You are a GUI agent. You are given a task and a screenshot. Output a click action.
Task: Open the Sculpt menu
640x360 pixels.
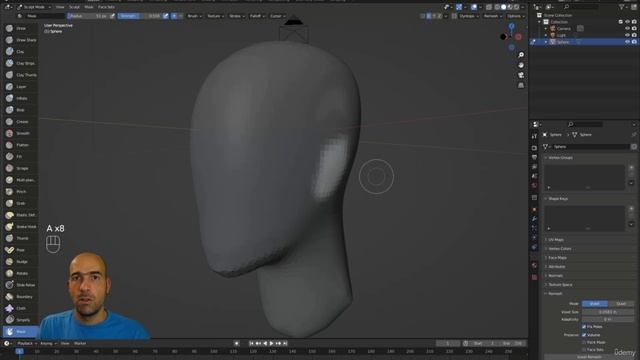[74, 7]
